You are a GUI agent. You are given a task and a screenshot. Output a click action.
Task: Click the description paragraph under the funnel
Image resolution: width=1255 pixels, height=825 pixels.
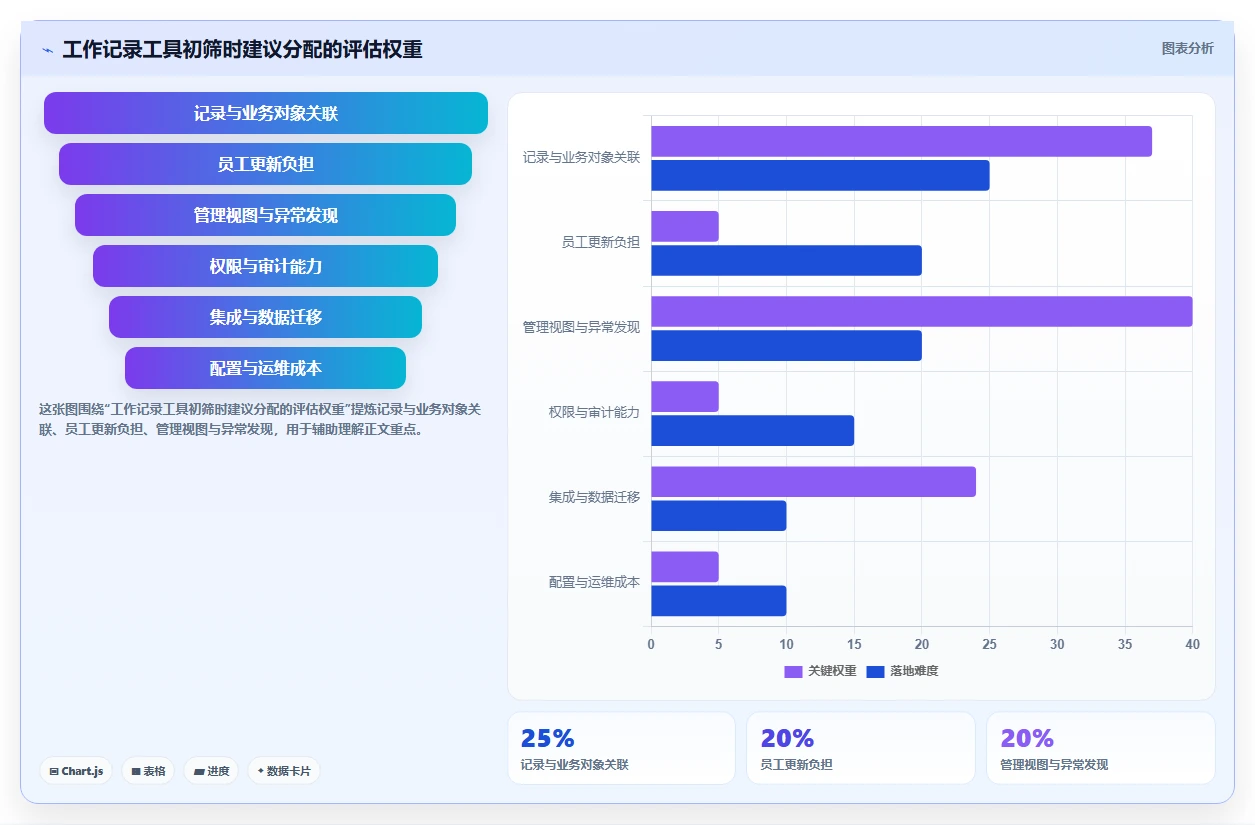[x=261, y=420]
